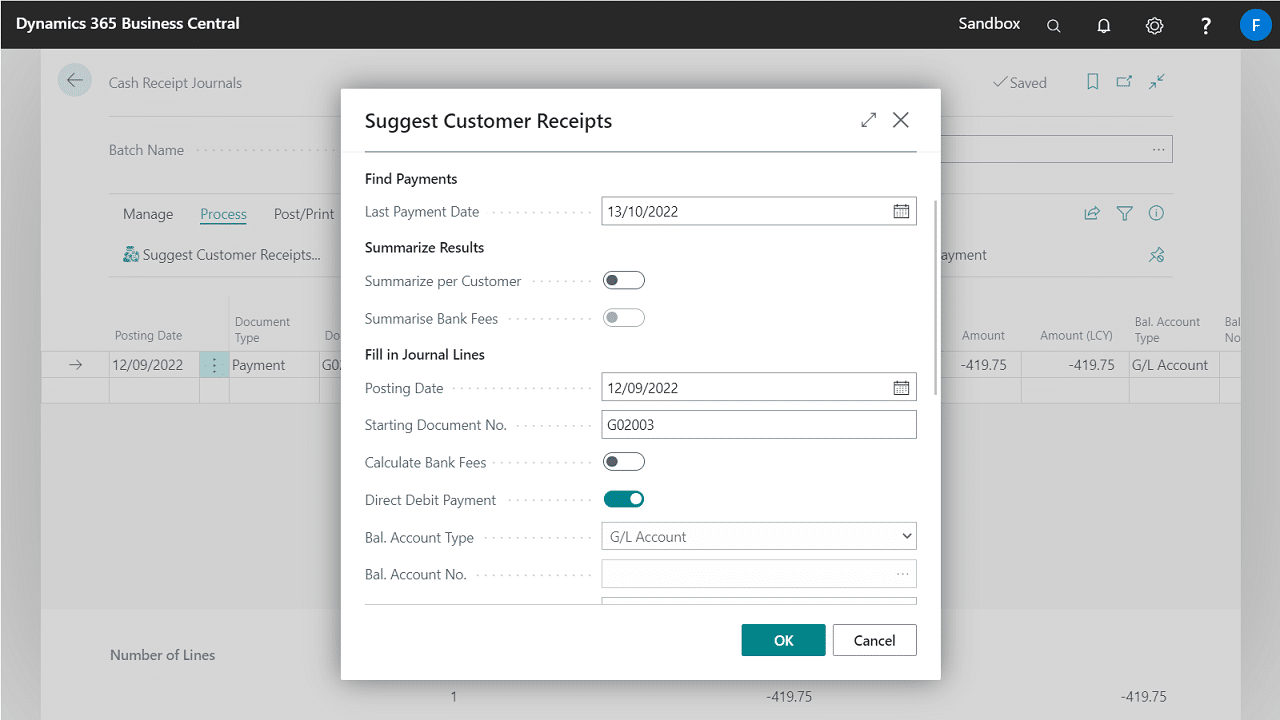
Task: Open the settings gear menu
Action: pyautogui.click(x=1154, y=26)
